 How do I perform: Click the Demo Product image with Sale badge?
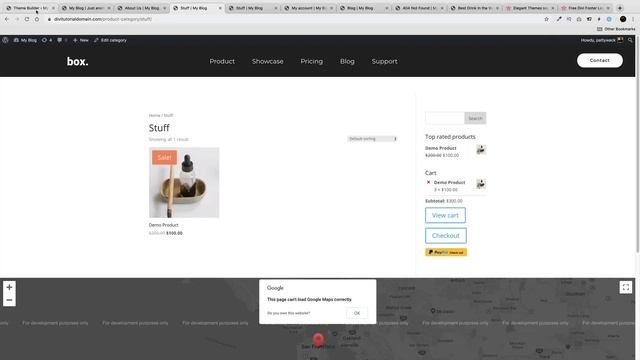(x=184, y=182)
